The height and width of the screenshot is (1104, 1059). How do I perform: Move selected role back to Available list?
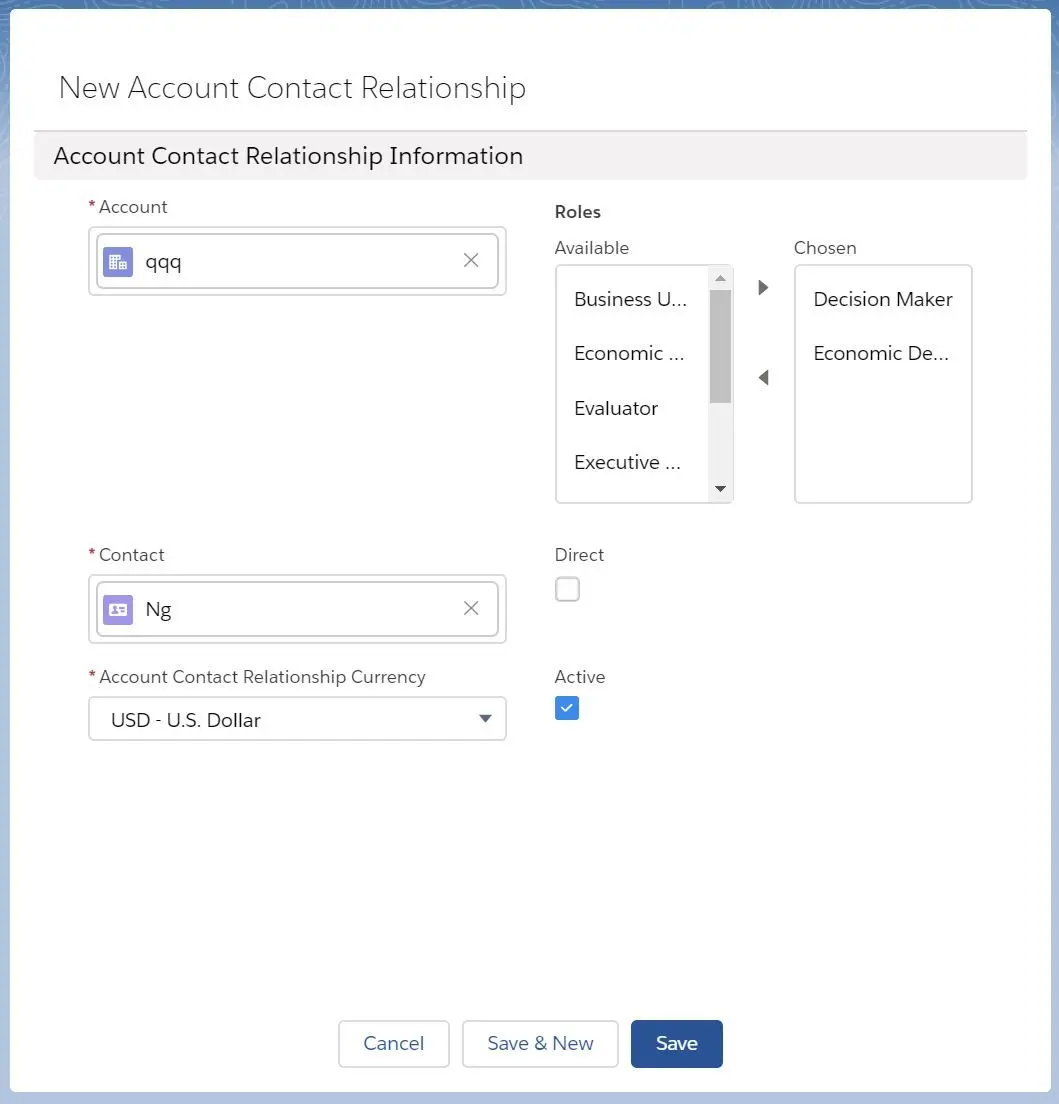pos(763,377)
